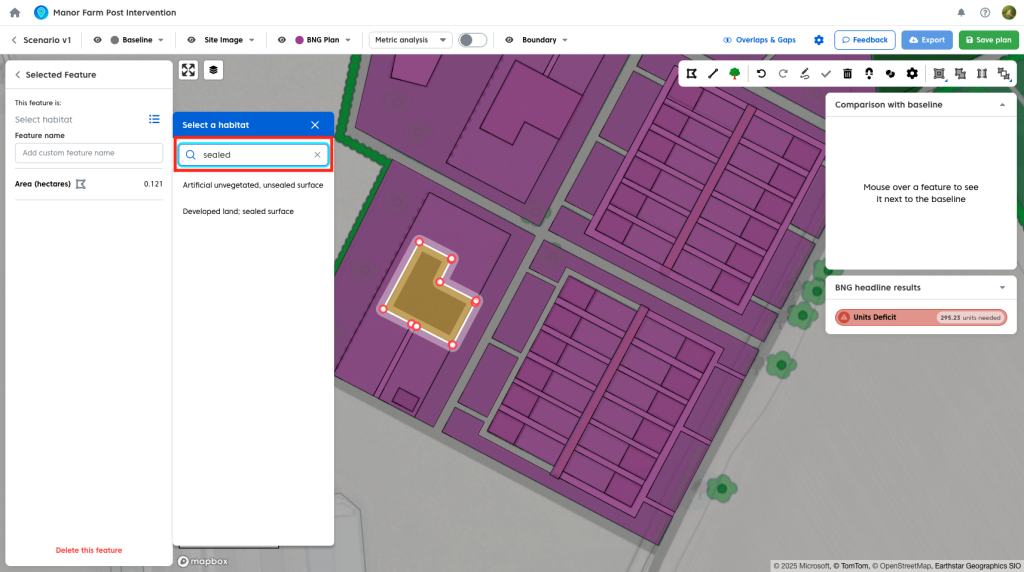
Task: Choose 'Developed land; sealed surface' habitat
Action: (238, 211)
